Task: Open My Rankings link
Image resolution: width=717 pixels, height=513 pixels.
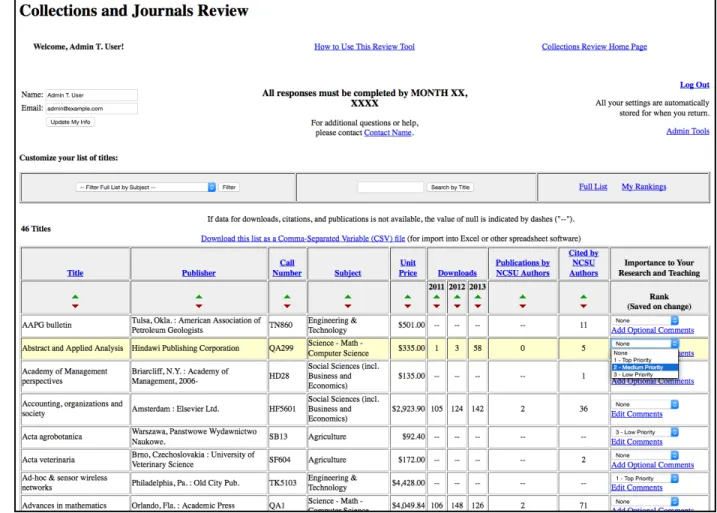Action: pos(644,187)
